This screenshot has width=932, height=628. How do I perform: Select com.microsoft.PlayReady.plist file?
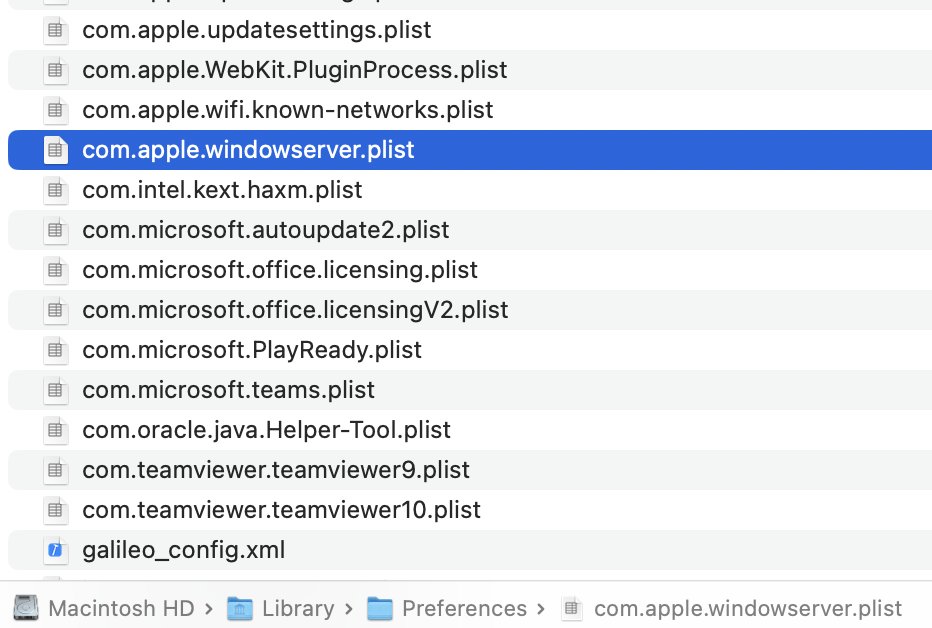tap(252, 350)
